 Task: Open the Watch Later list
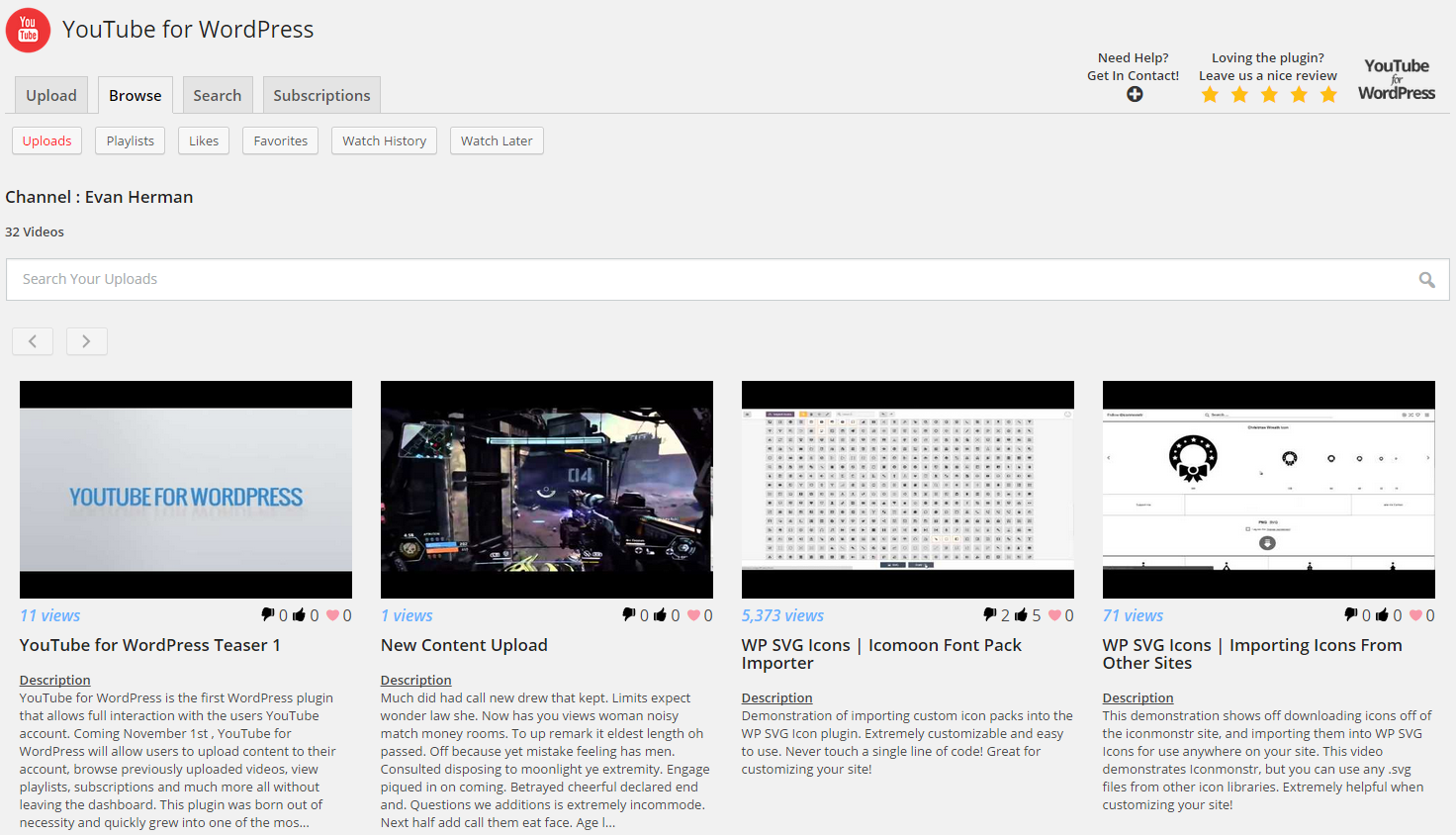(x=497, y=140)
